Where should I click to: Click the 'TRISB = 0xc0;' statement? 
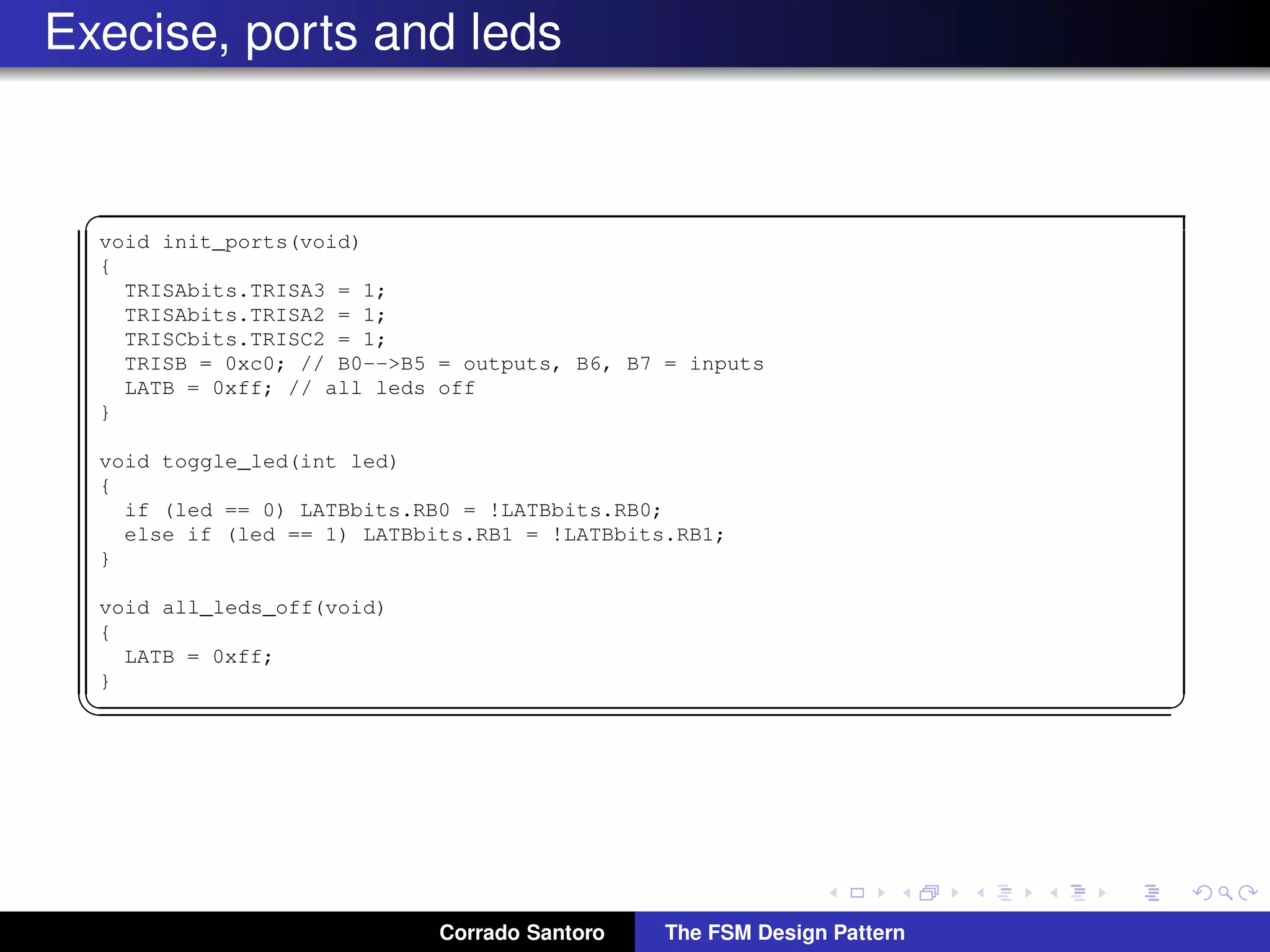(x=205, y=364)
